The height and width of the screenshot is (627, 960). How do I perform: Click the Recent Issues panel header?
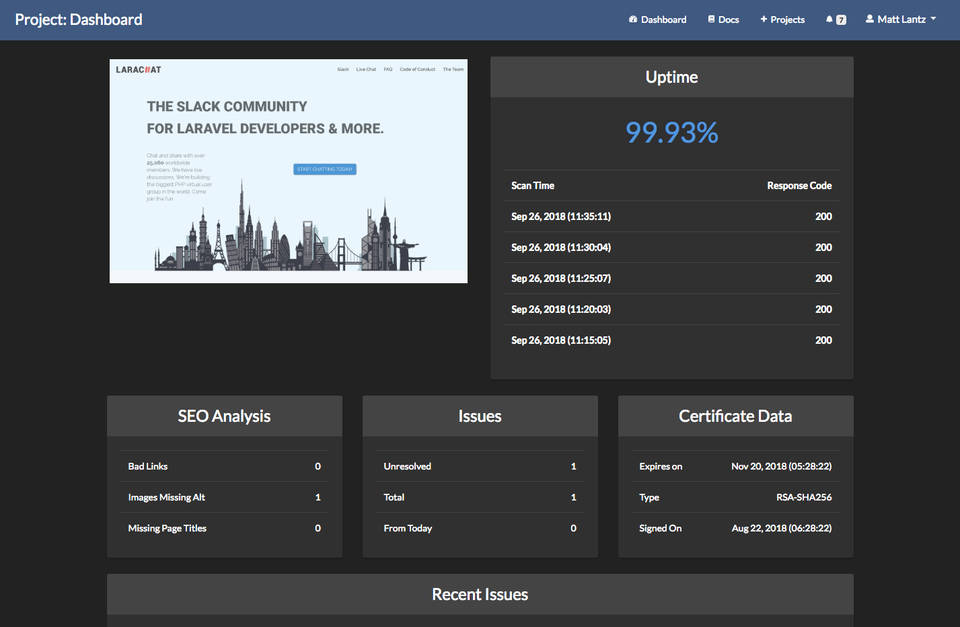click(480, 594)
